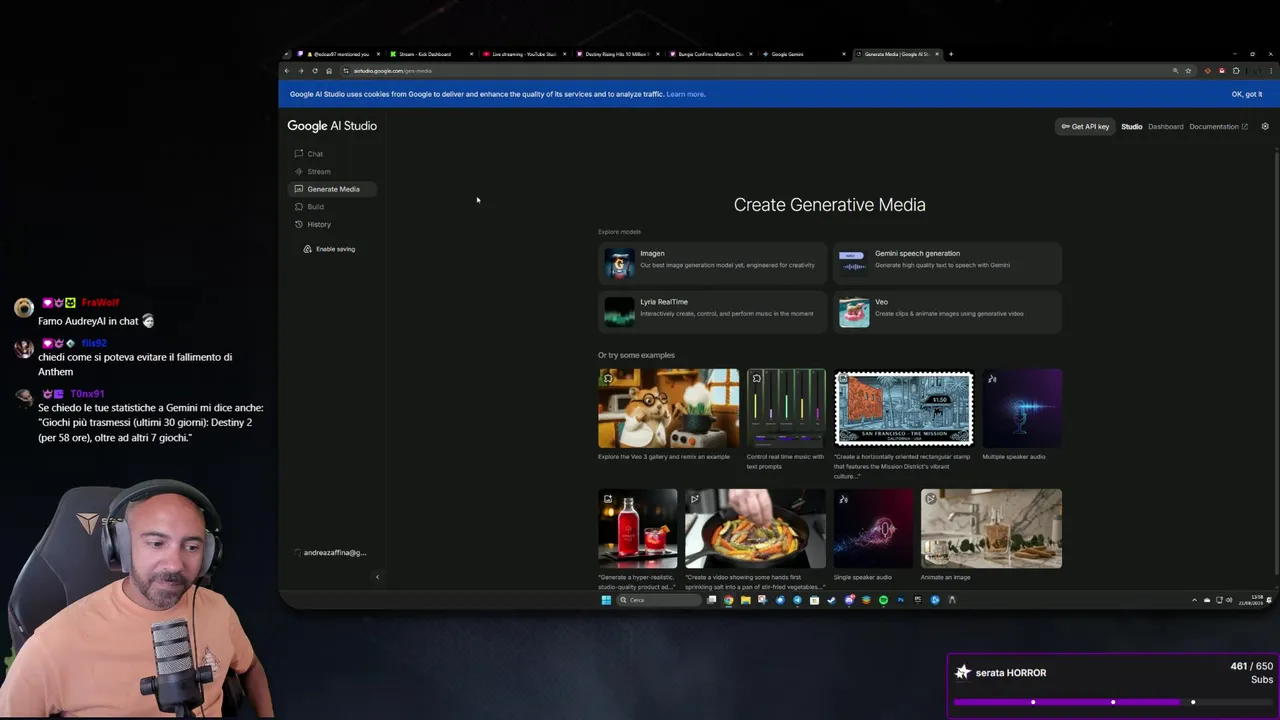Expand the system tray hidden icons chevron

pos(1195,600)
